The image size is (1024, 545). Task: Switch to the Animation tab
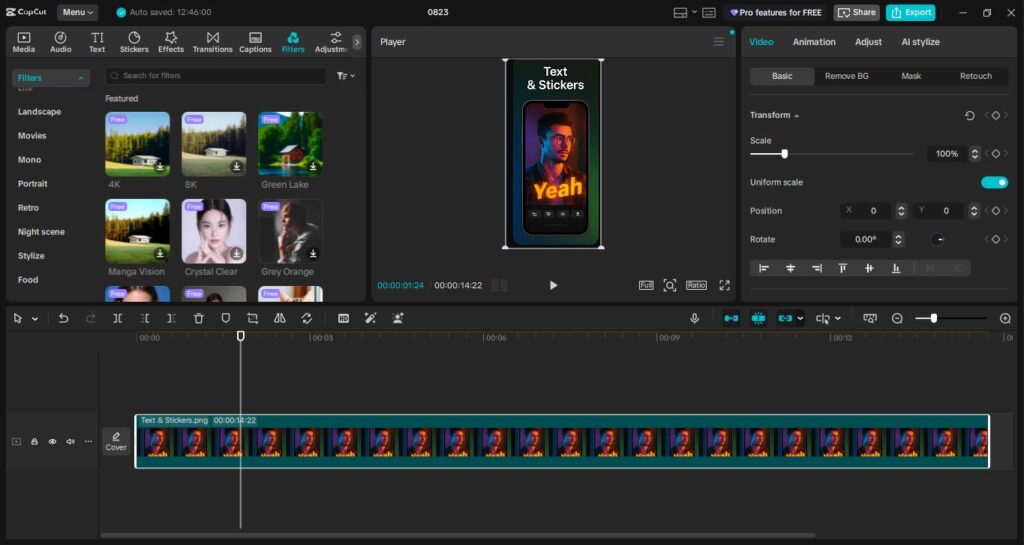coord(814,42)
